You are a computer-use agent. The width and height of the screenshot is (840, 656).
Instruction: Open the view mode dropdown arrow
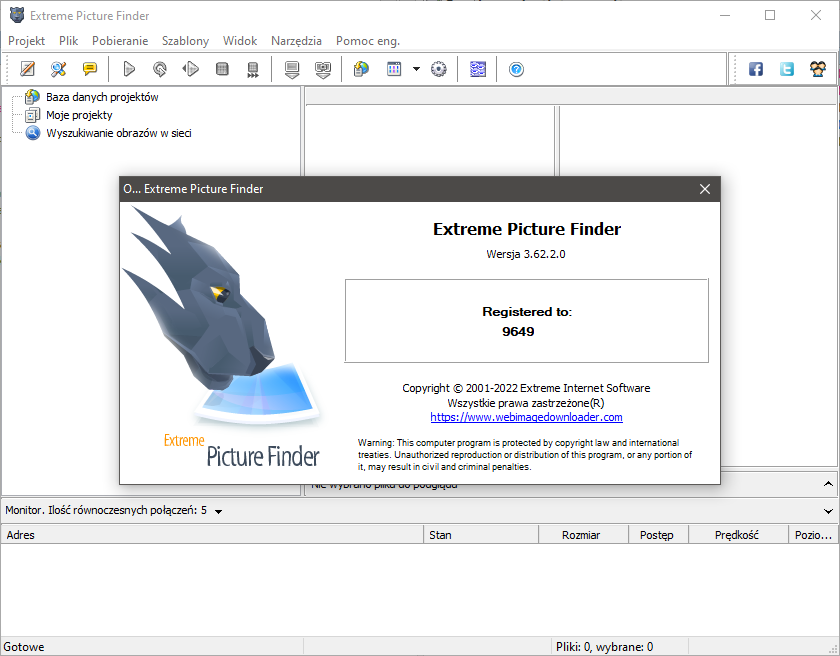coord(416,69)
